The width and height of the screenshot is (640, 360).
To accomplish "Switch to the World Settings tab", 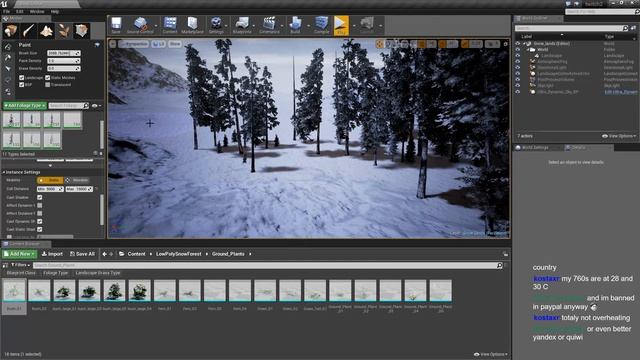I will [x=535, y=148].
